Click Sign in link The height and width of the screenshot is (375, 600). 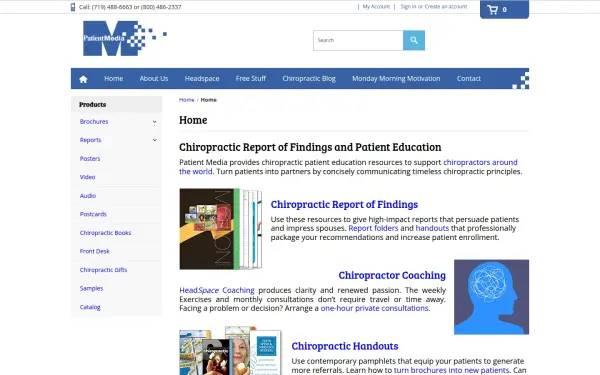pos(408,7)
